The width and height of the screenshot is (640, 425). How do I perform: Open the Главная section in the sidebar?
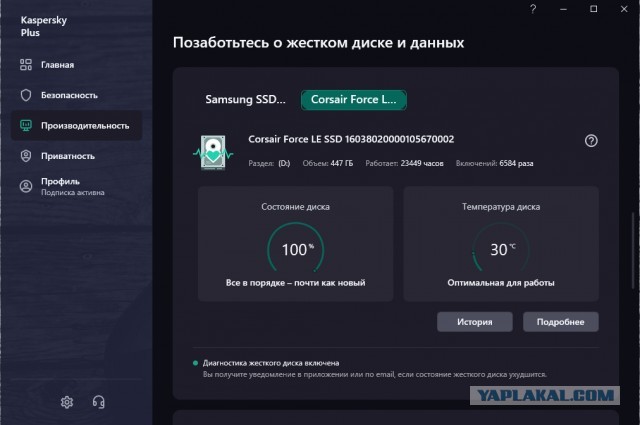[76, 65]
